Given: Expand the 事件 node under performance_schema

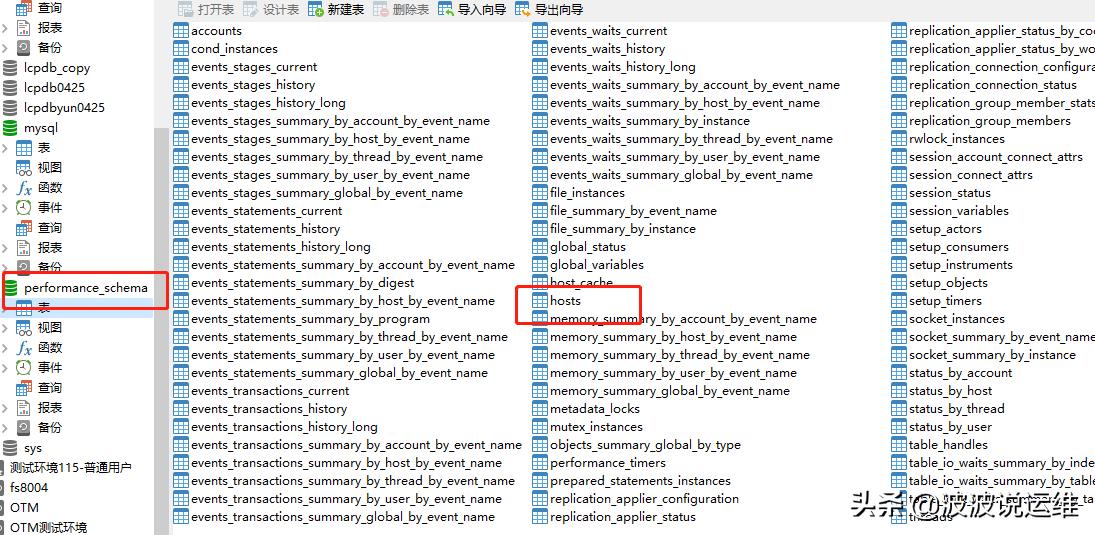Looking at the screenshot, I should coord(5,367).
